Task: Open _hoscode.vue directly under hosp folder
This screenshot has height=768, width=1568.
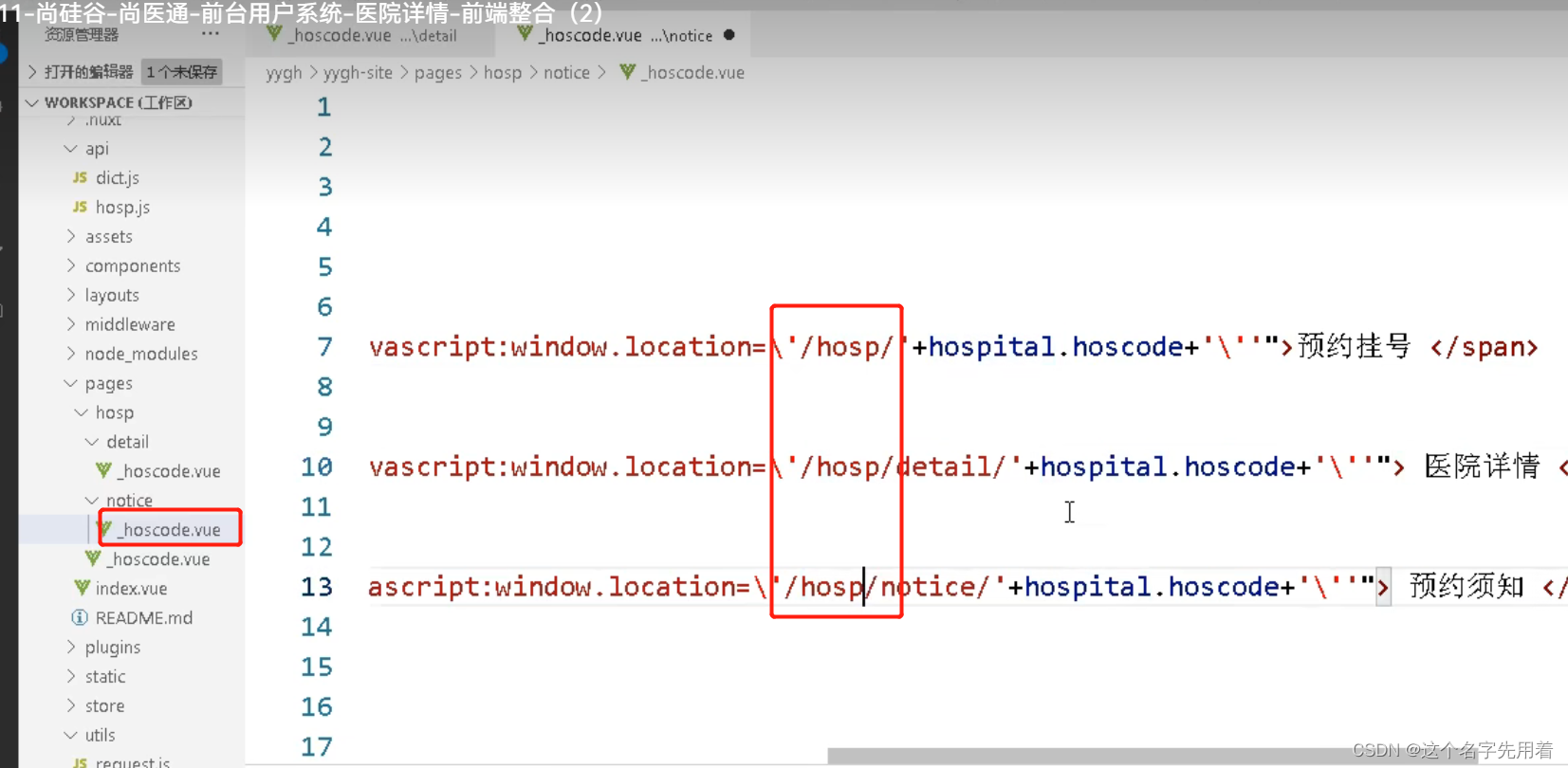Action: (157, 558)
